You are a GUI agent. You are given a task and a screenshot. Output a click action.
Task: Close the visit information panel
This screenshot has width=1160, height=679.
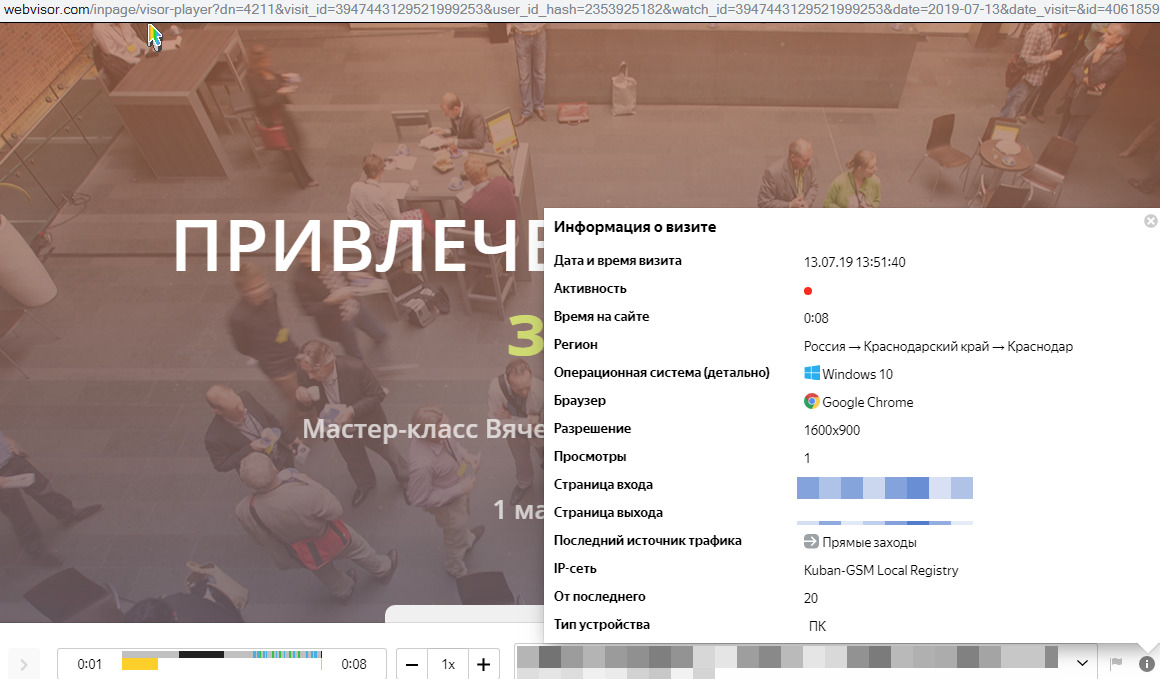coord(1150,221)
